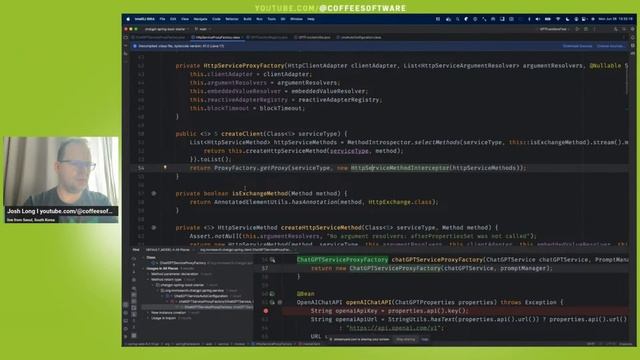
Task: Click the Download Sources link
Action: [x=577, y=46]
